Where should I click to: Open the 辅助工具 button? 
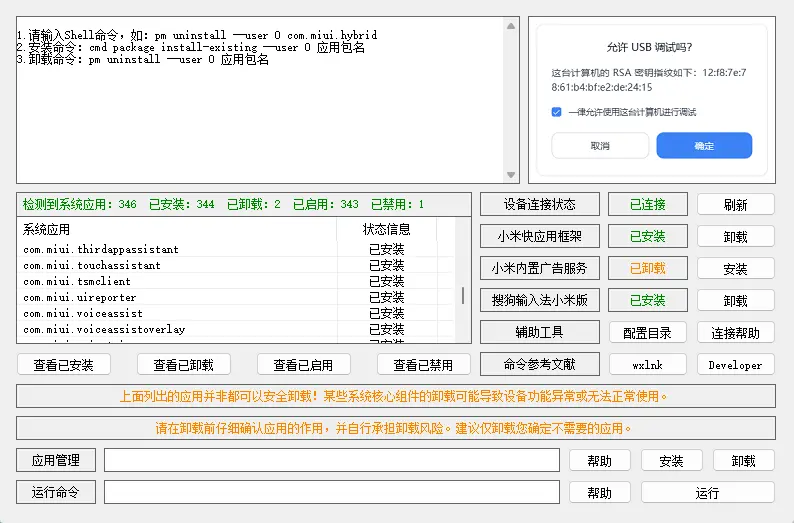click(540, 332)
